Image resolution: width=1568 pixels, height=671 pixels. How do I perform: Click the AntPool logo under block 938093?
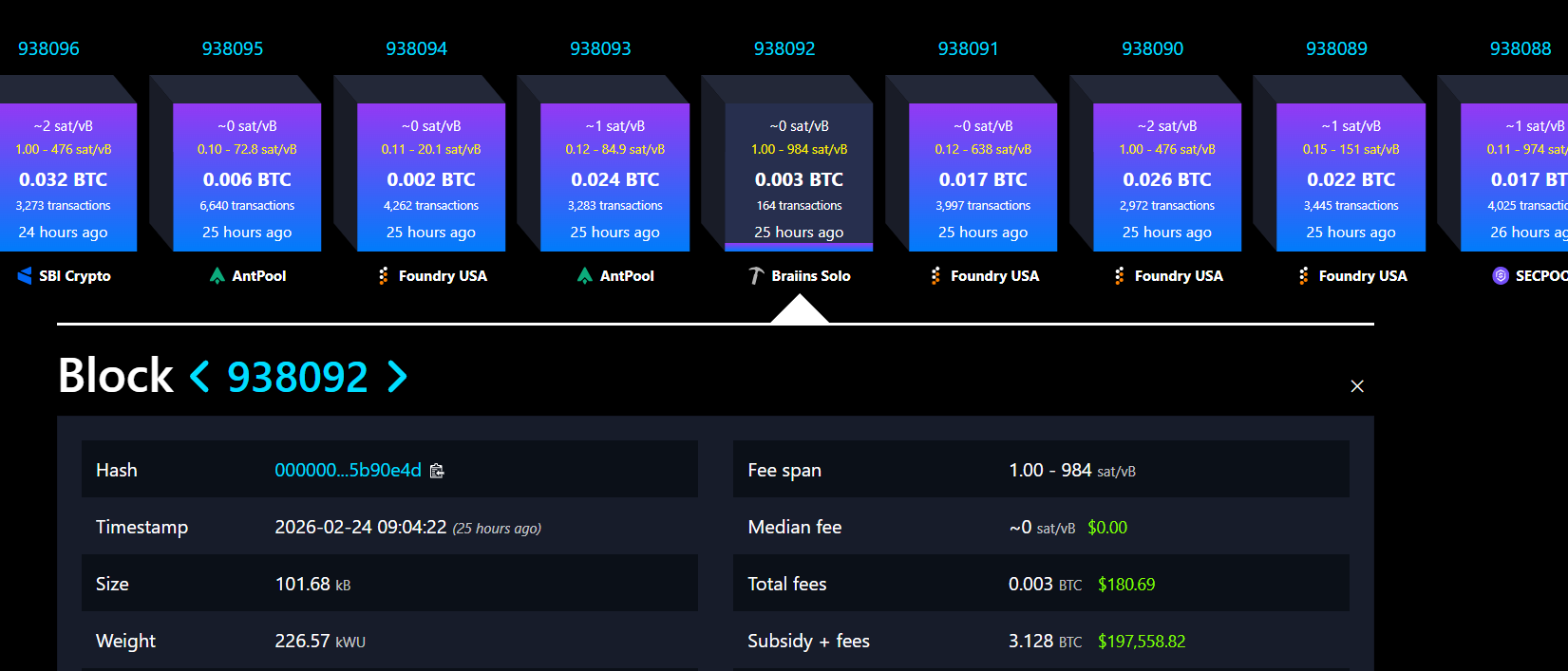[x=585, y=276]
